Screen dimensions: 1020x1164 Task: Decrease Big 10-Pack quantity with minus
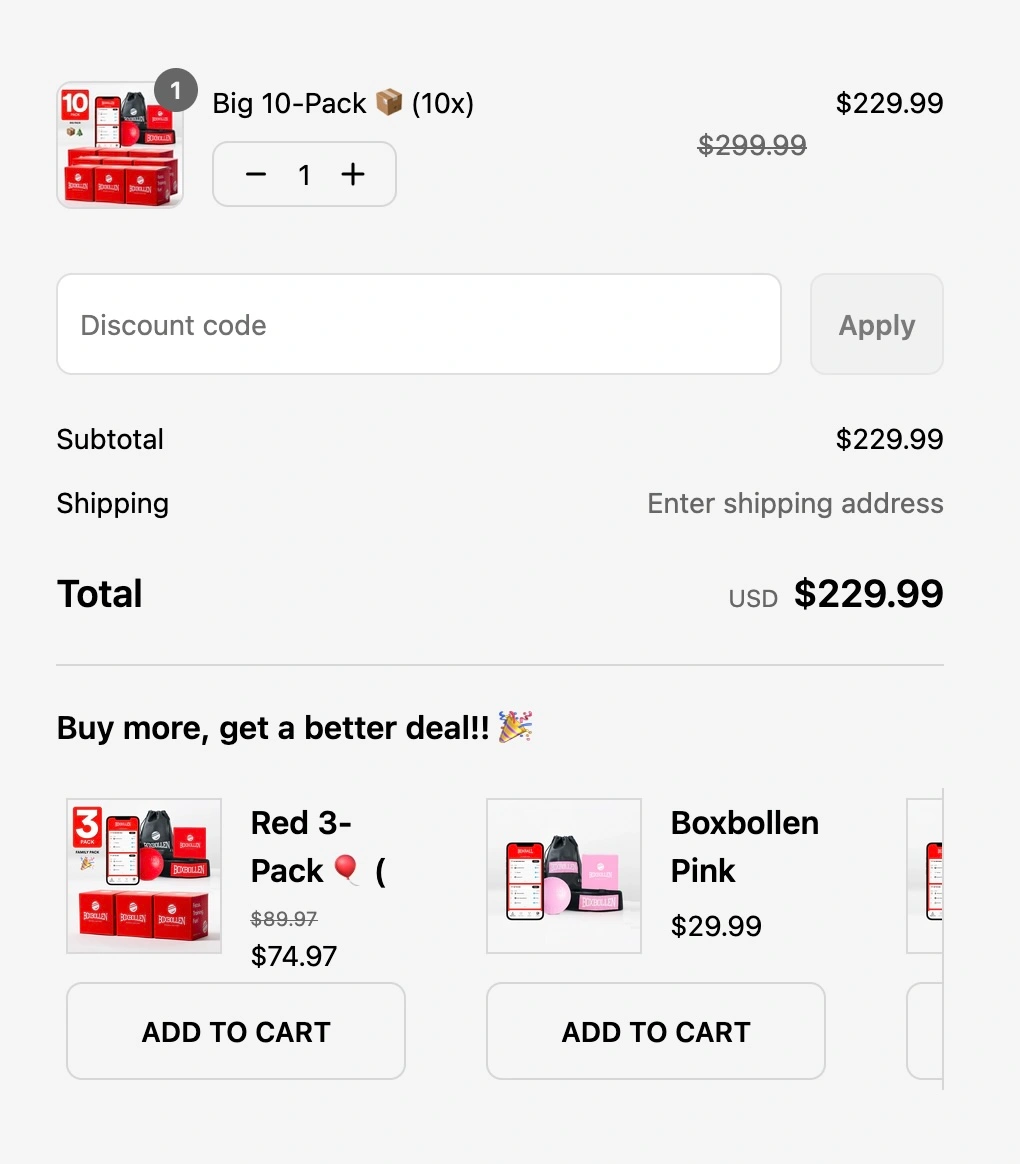tap(256, 175)
